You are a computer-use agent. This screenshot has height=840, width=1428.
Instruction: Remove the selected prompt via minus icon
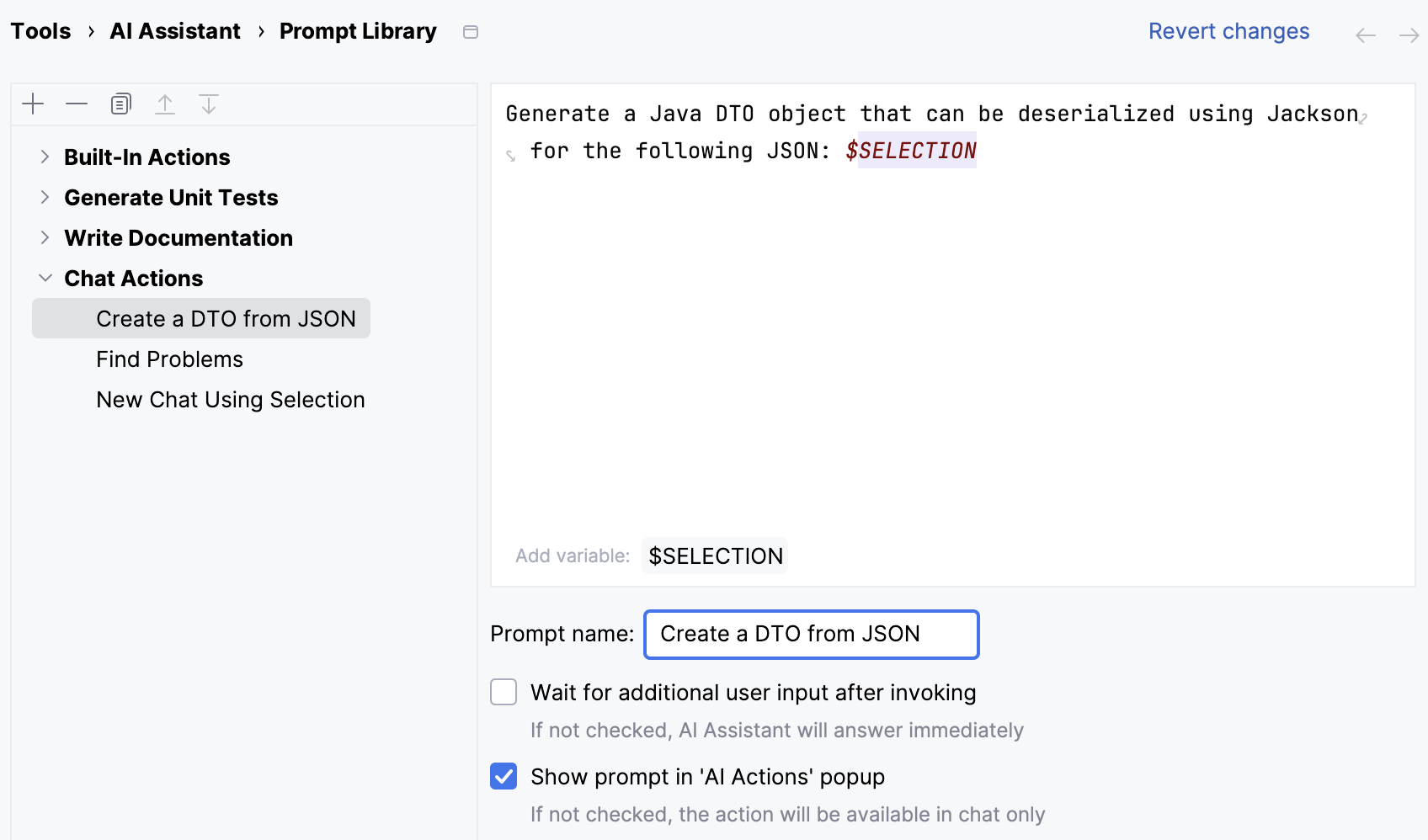pyautogui.click(x=77, y=104)
